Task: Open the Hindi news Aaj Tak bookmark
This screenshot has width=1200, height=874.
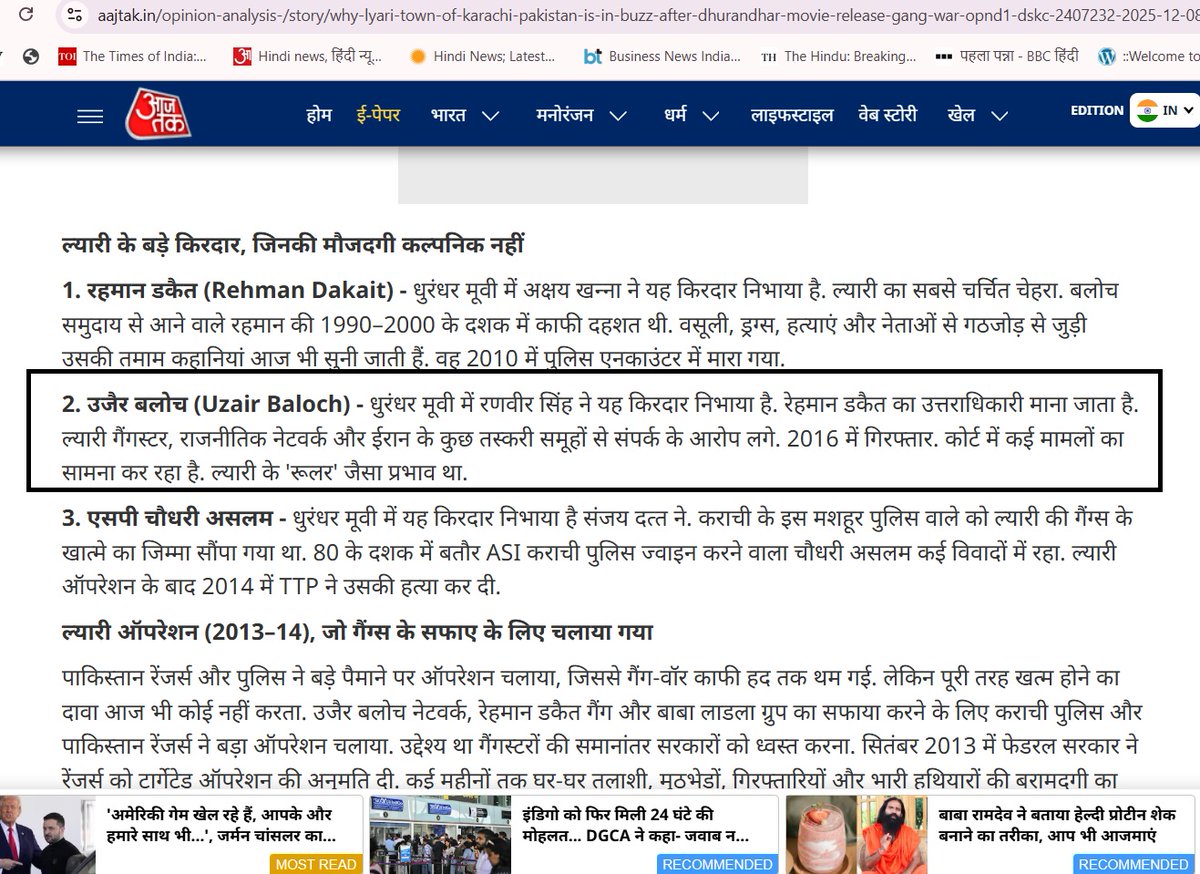Action: (307, 57)
